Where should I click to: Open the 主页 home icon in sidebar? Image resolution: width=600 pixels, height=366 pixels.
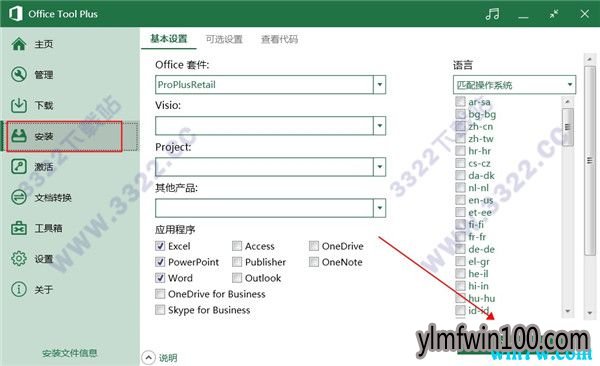tap(19, 44)
